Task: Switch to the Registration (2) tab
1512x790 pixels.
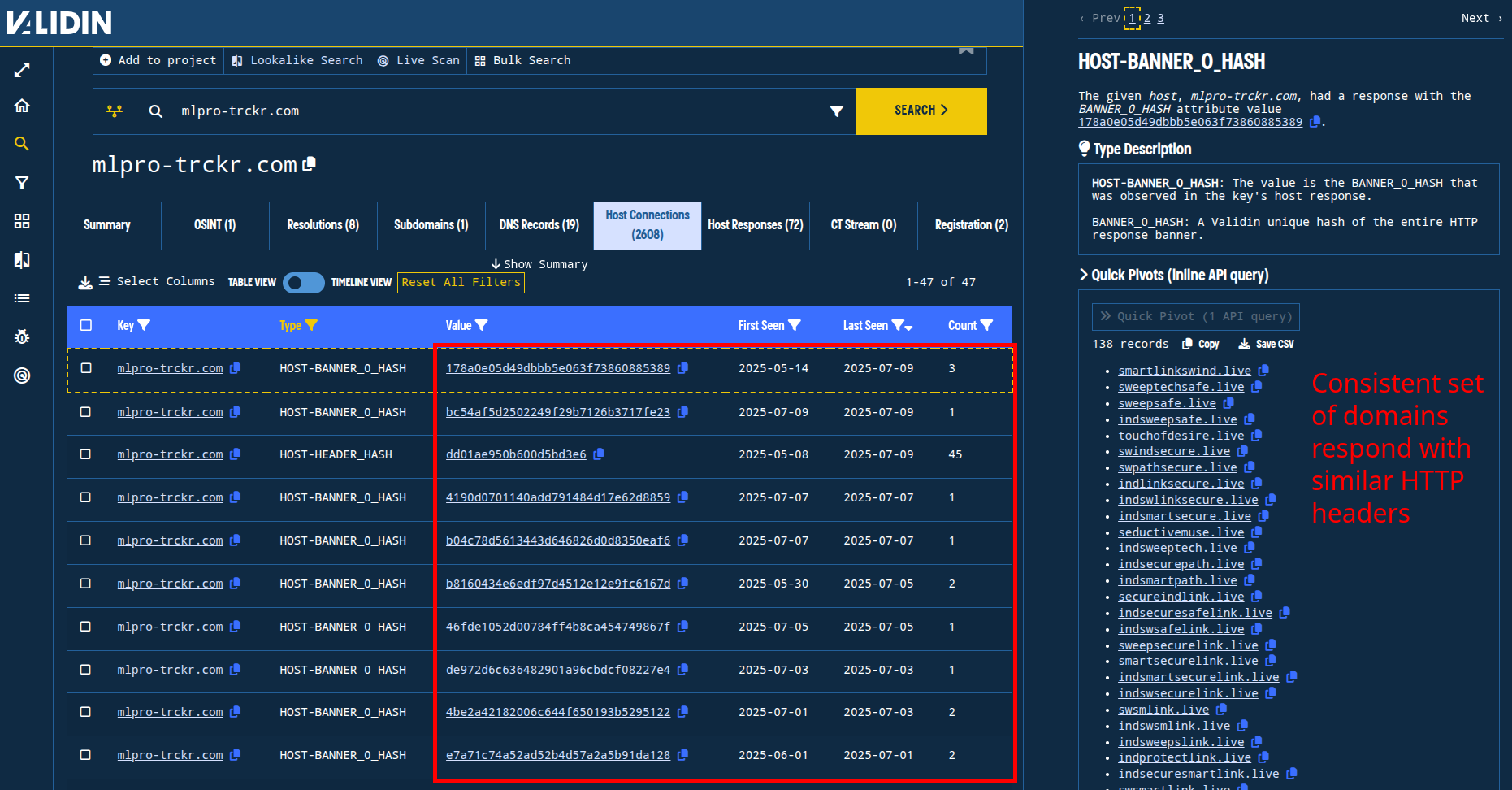Action: point(971,225)
